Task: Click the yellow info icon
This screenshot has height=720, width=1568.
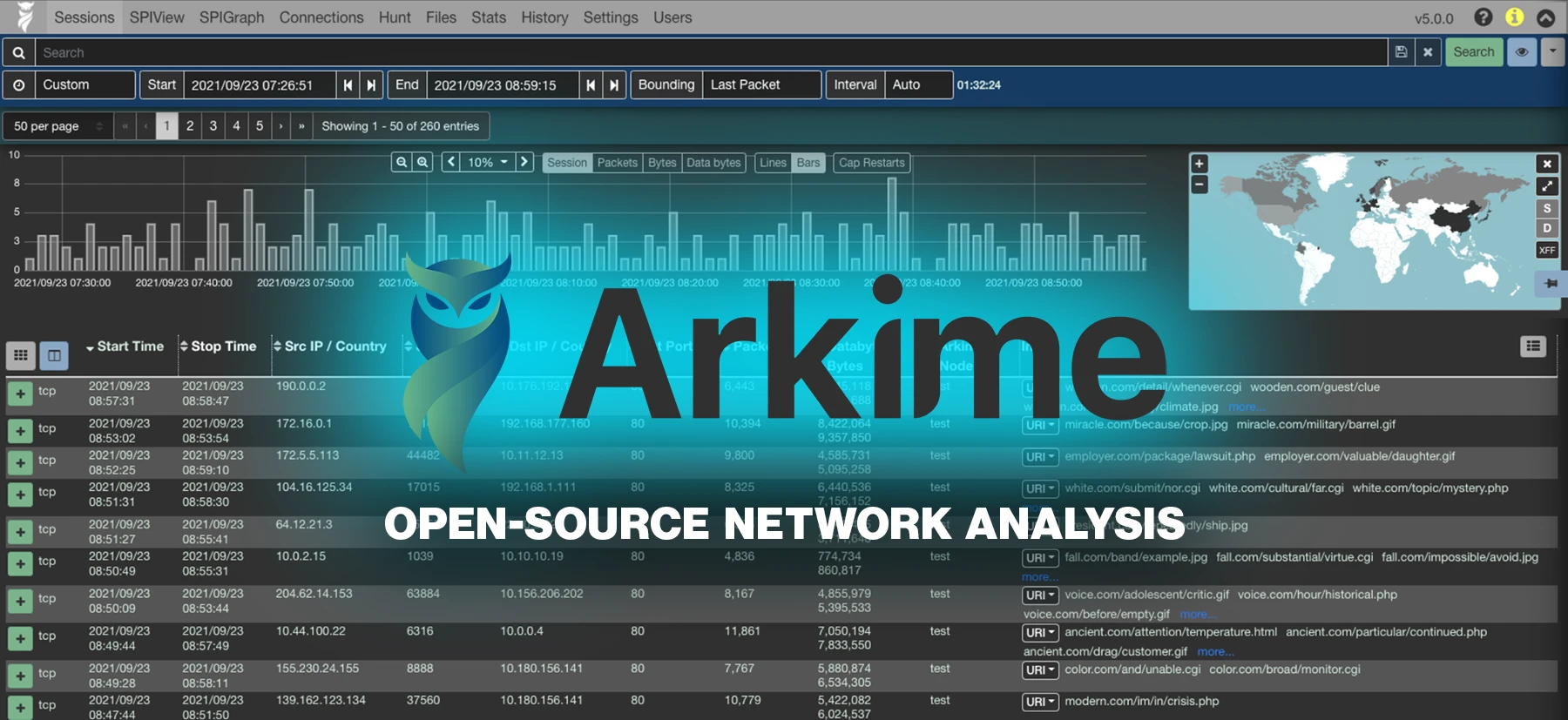Action: coord(1515,17)
